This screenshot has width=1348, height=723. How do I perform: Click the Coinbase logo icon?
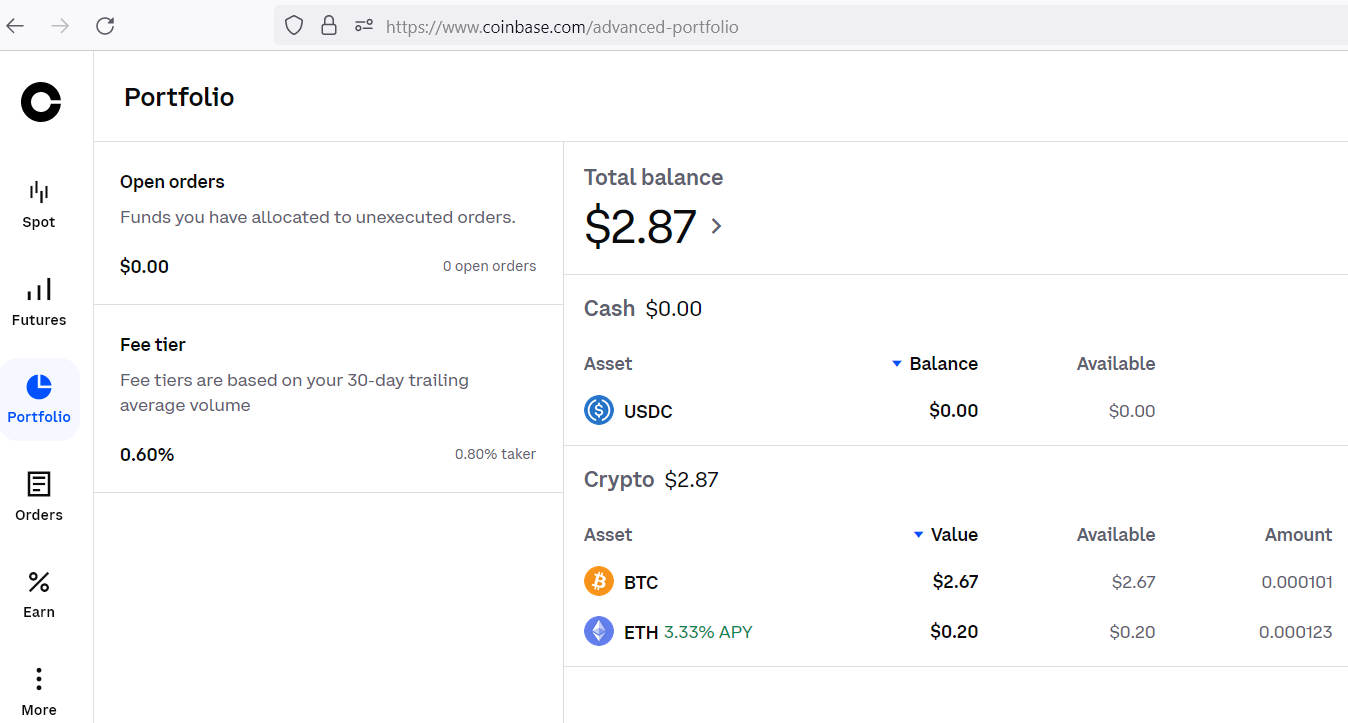41,102
